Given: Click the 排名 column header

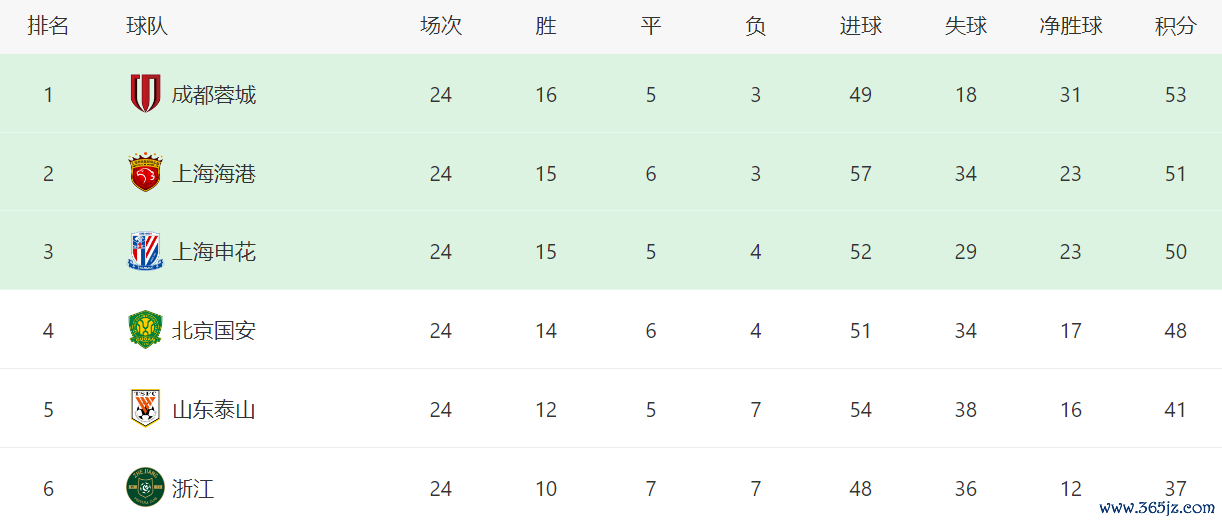Looking at the screenshot, I should 48,27.
